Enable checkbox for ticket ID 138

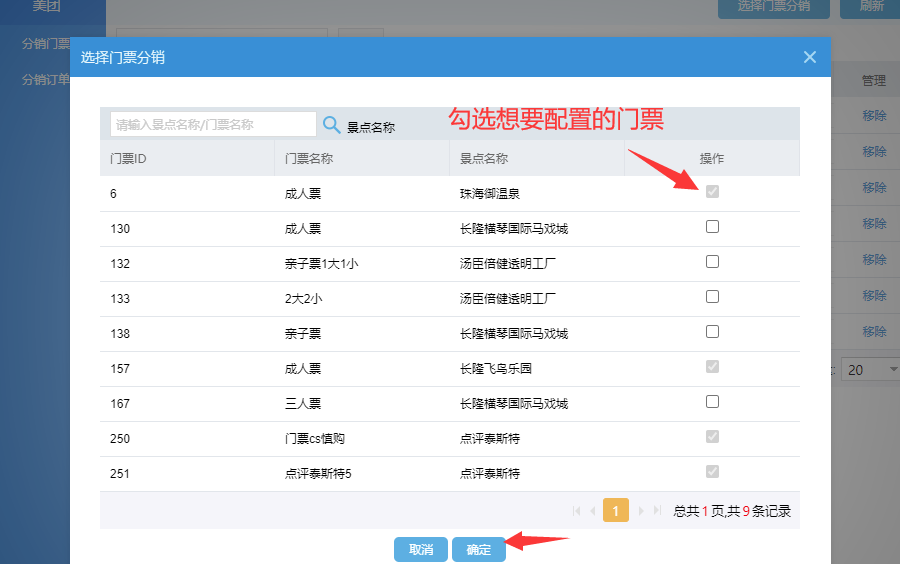(x=712, y=332)
